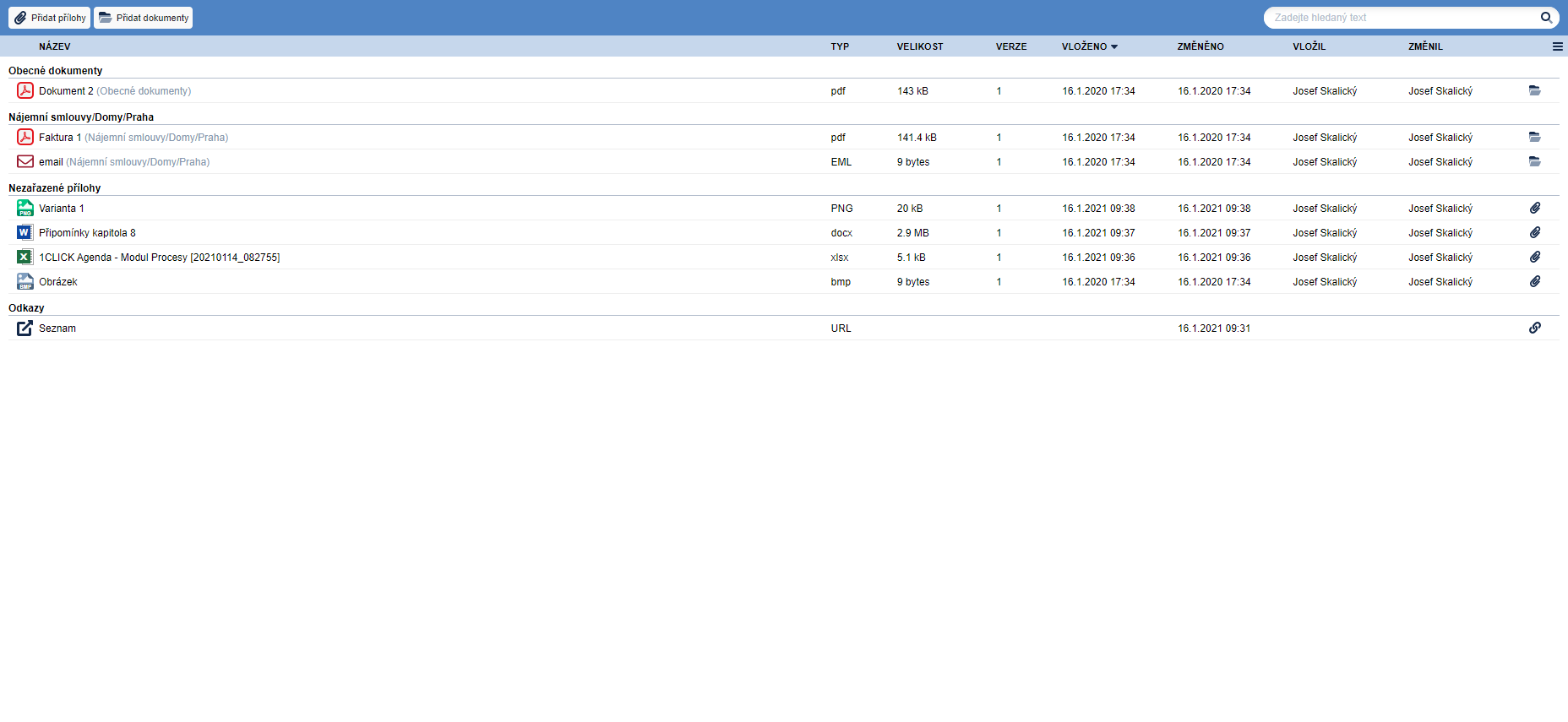Toggle VLOŽENO sort arrow
1568x722 pixels.
click(x=1113, y=47)
